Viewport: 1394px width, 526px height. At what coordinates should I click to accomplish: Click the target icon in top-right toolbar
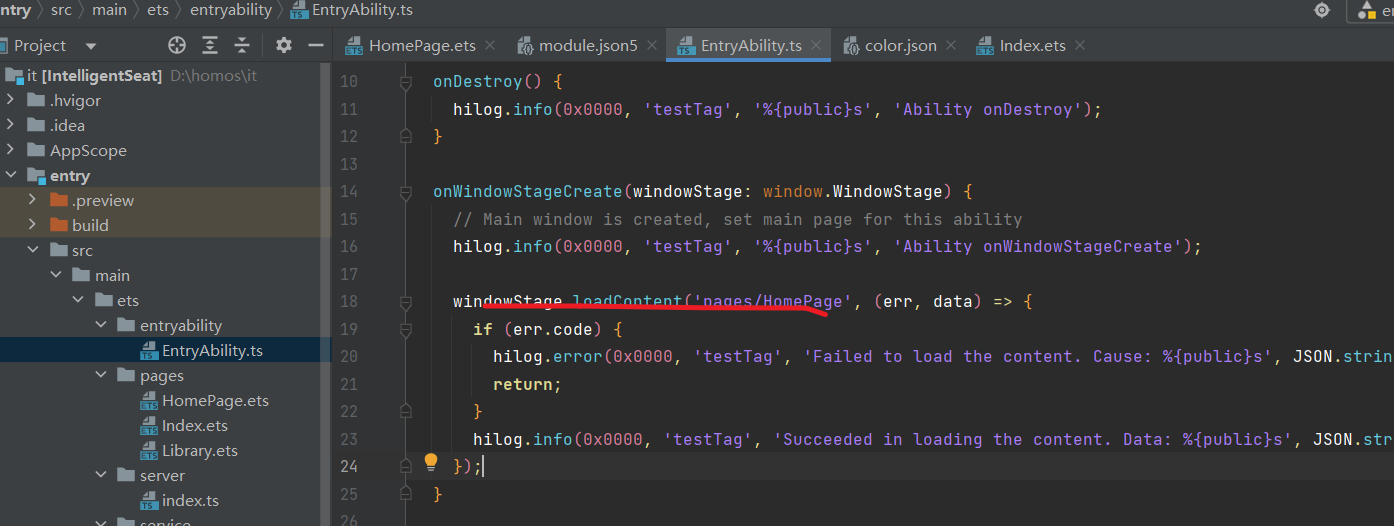pyautogui.click(x=1322, y=10)
